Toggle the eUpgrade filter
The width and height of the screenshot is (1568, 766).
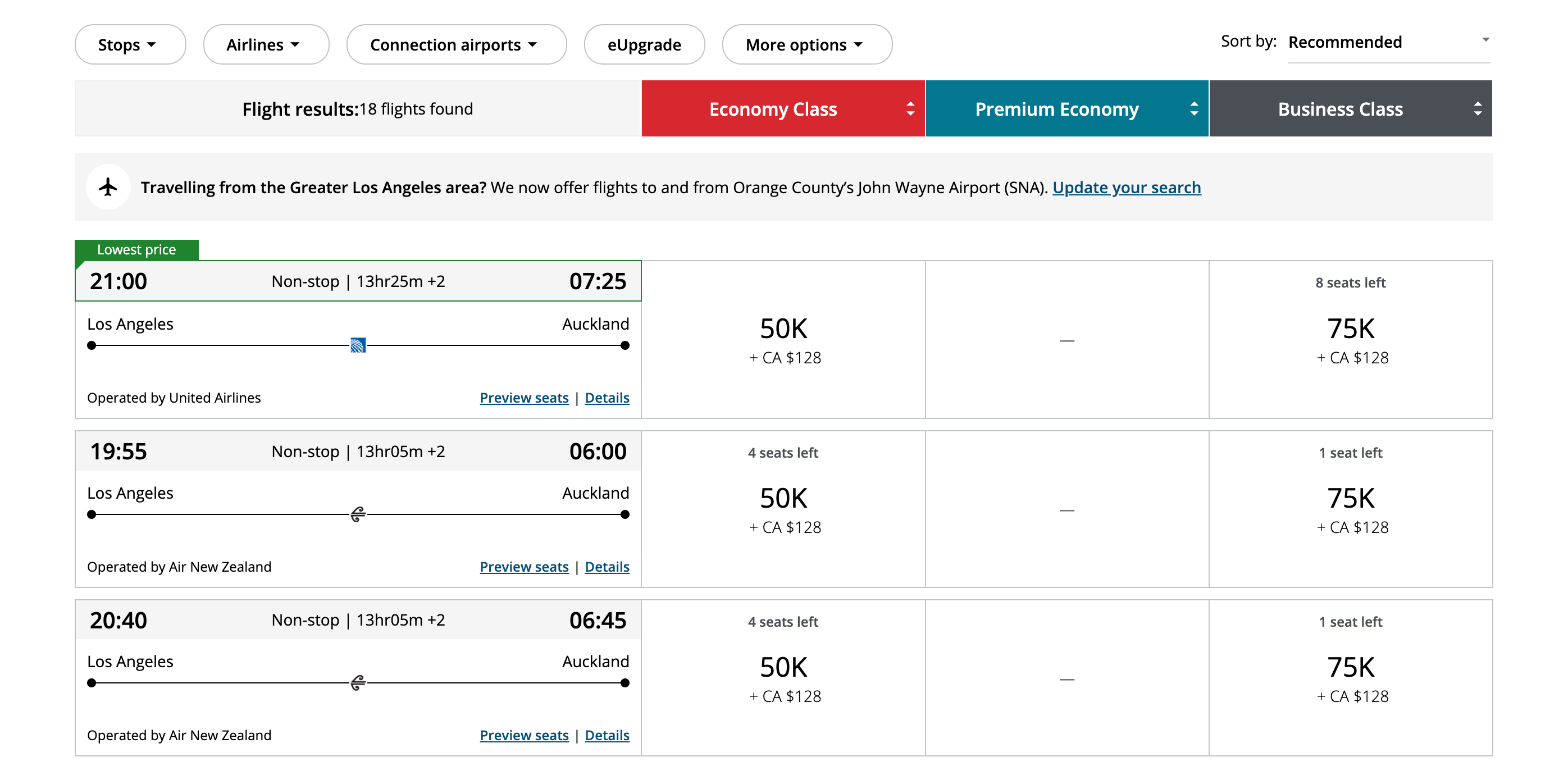tap(644, 44)
